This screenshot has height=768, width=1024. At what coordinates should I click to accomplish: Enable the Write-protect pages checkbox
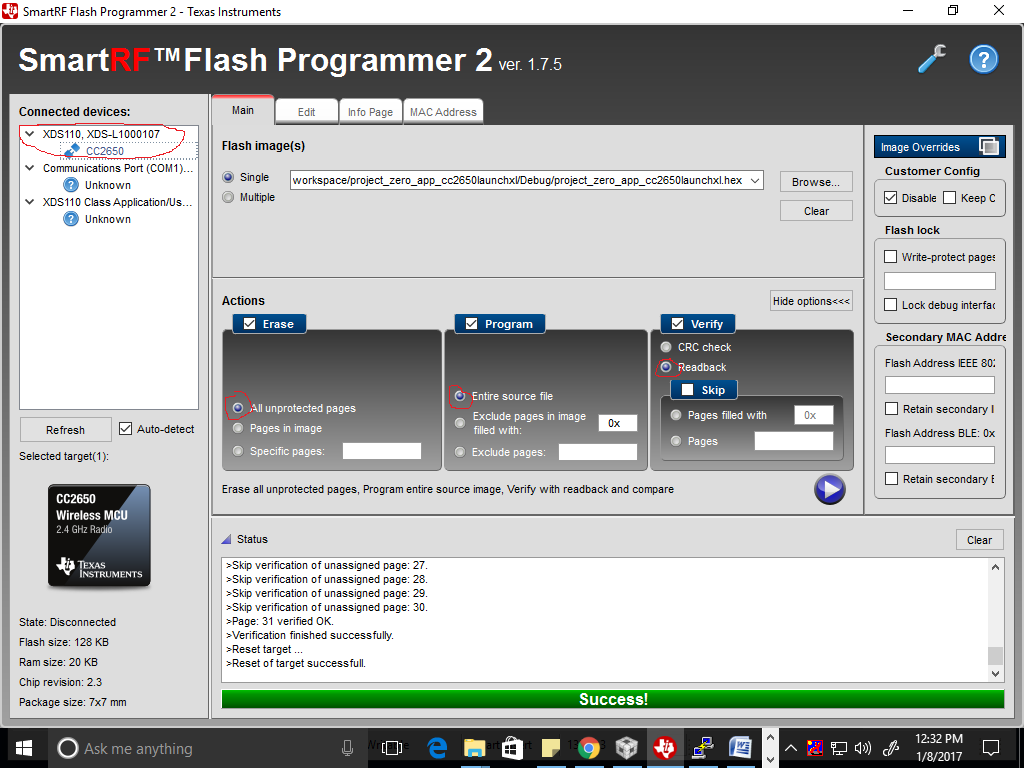890,257
